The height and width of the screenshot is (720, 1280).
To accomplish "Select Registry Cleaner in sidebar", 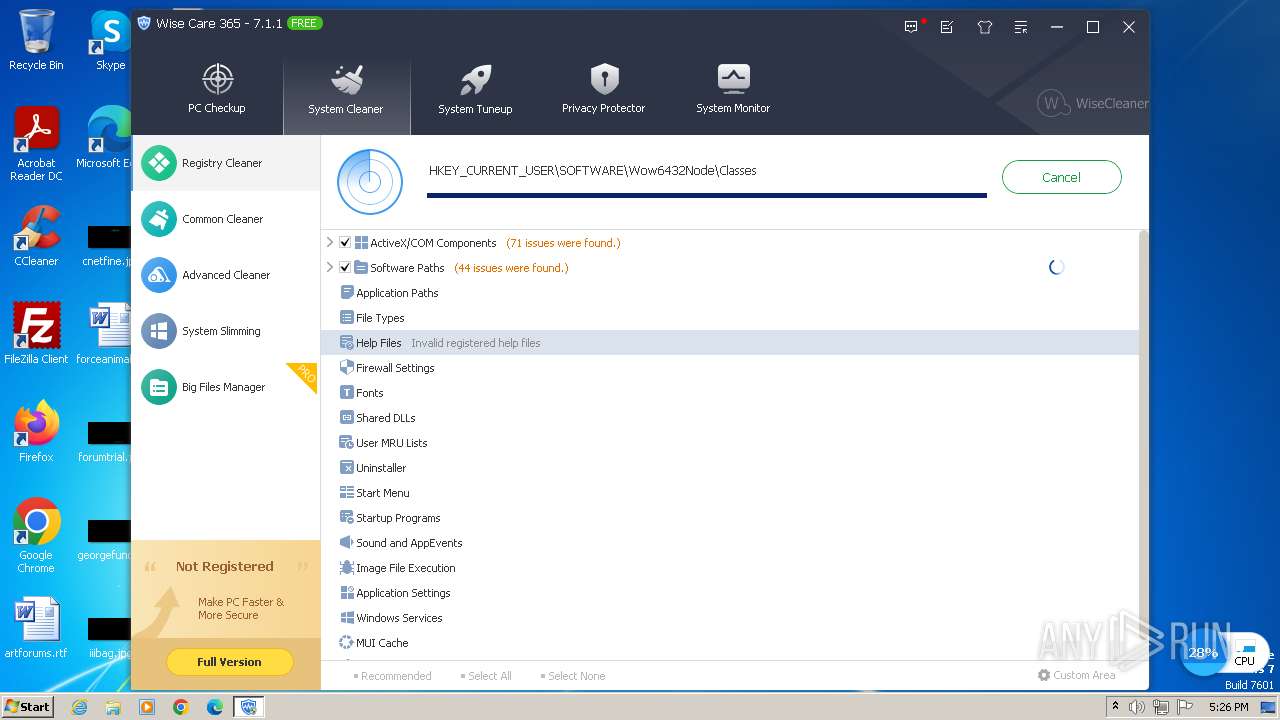I will 226,163.
